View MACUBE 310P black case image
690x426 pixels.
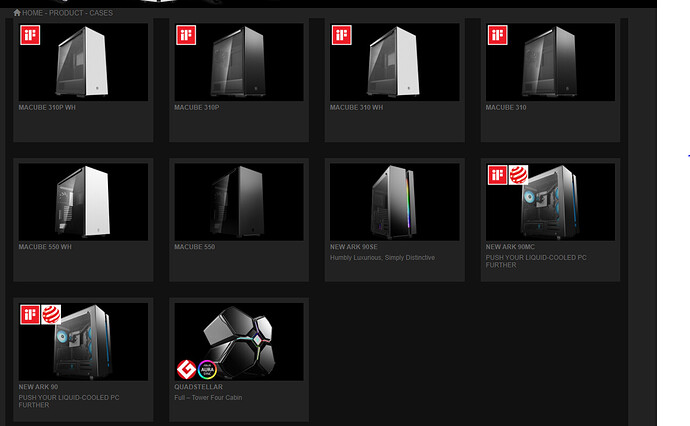pyautogui.click(x=239, y=62)
